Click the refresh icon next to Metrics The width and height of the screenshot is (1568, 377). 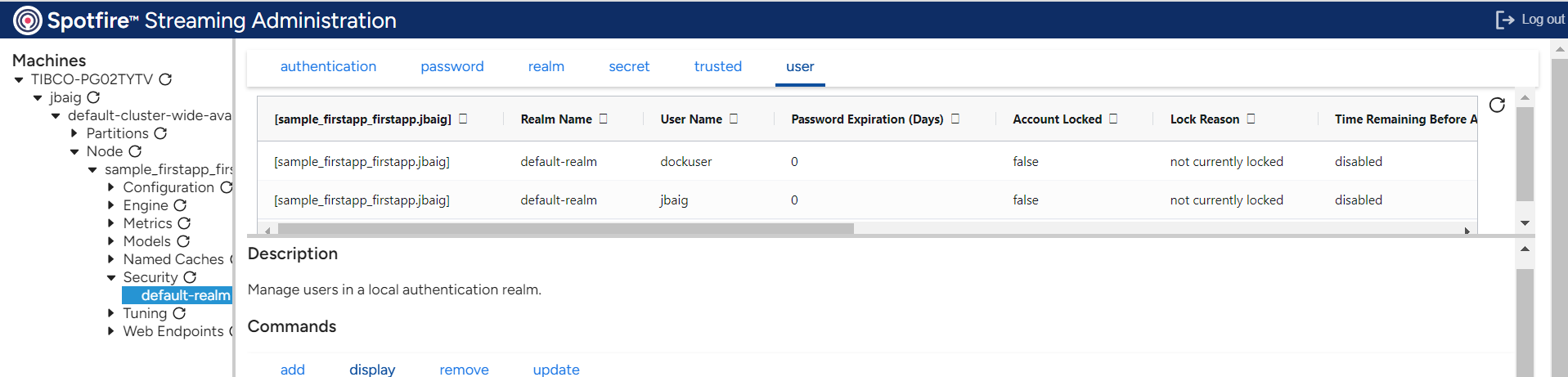(x=184, y=223)
